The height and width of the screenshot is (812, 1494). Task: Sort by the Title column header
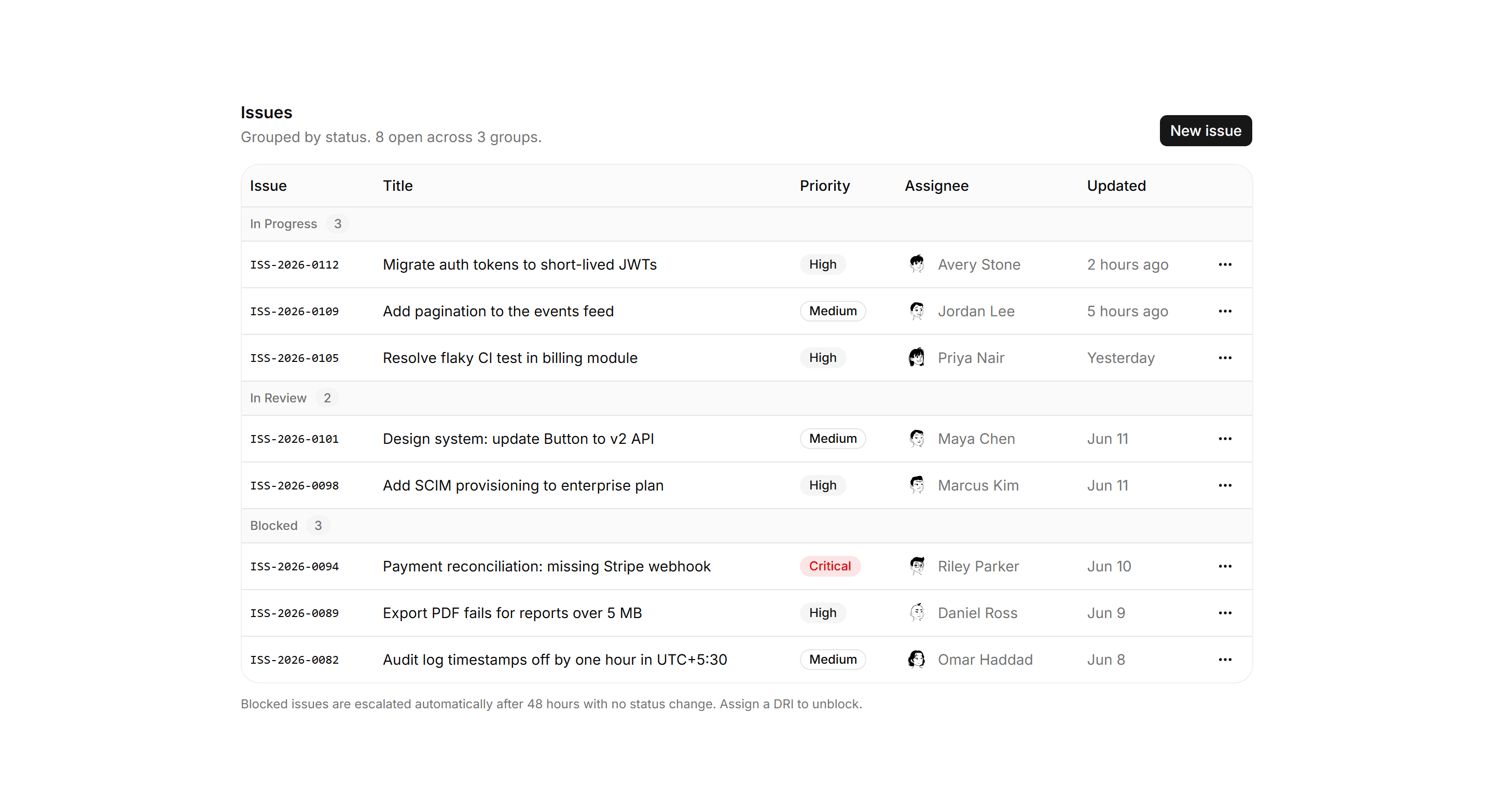click(398, 186)
